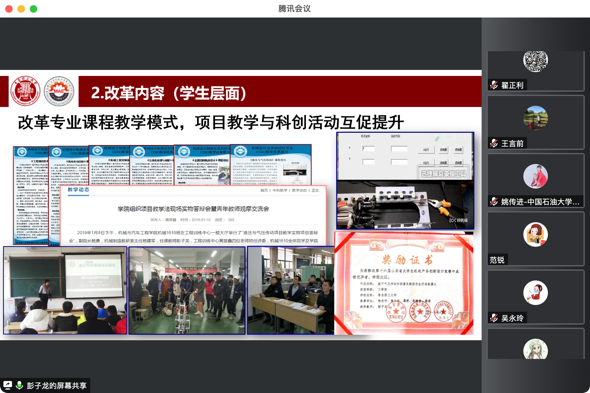Screen dimensions: 590x393
Task: Click the 彭子龙的屏幕共享 label
Action: click(56, 385)
